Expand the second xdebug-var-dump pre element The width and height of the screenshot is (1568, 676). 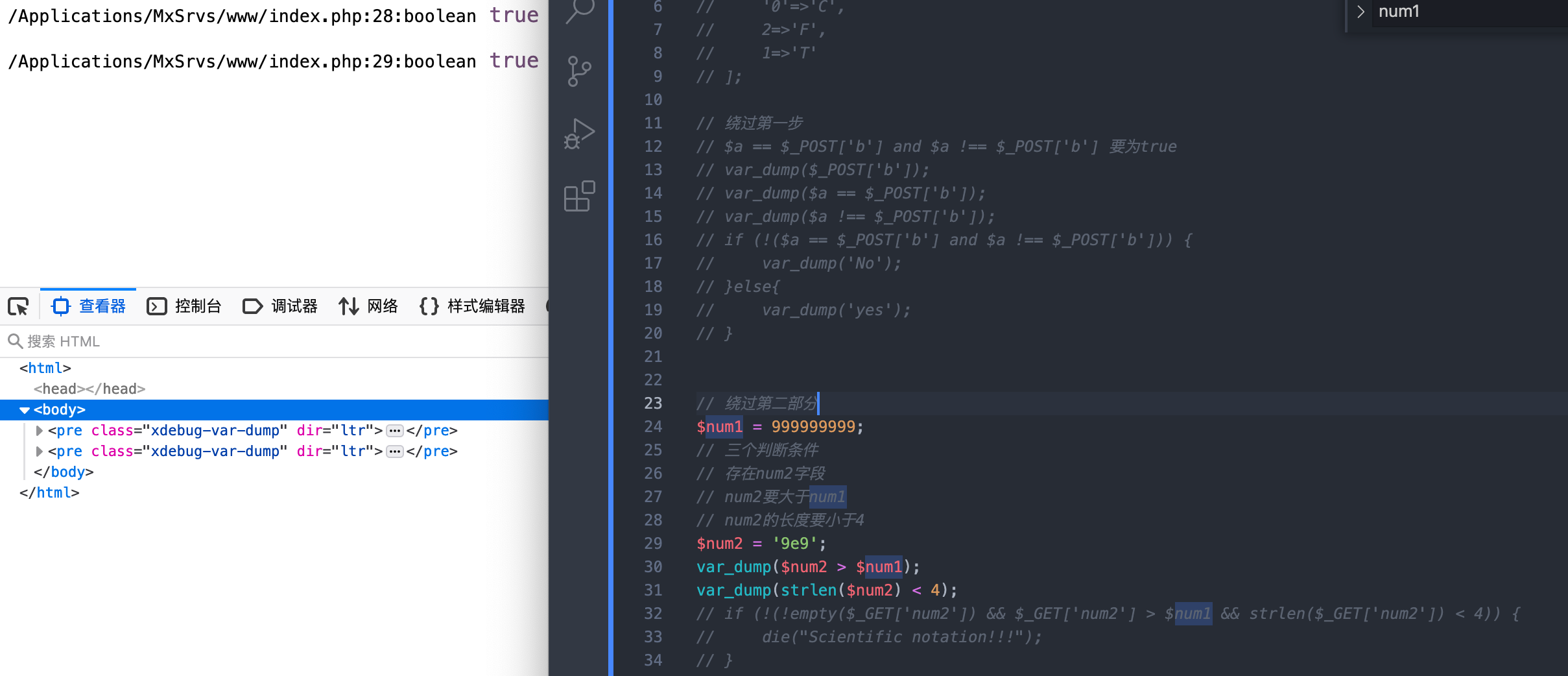click(39, 452)
